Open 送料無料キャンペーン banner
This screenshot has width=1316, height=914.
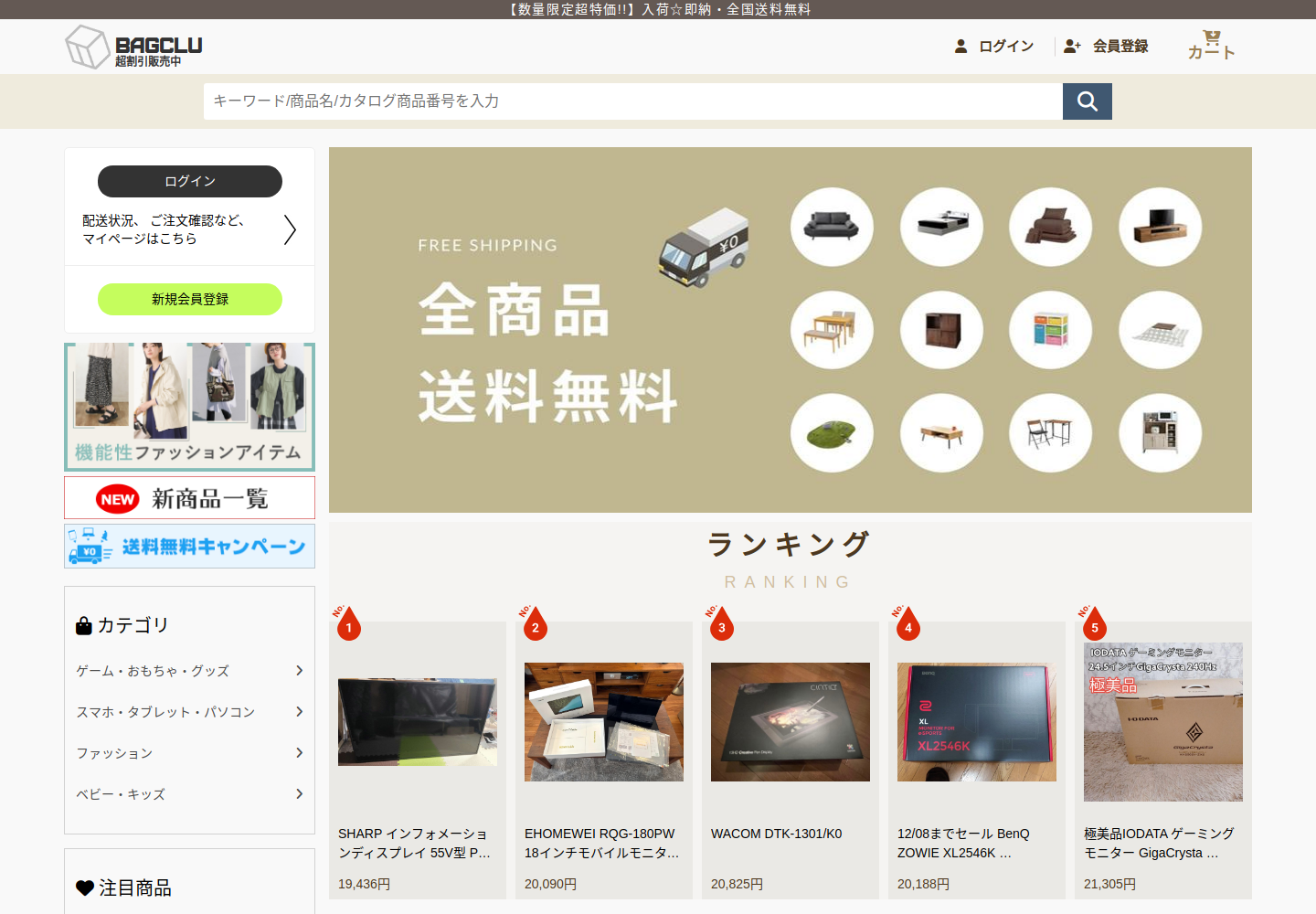coord(190,546)
